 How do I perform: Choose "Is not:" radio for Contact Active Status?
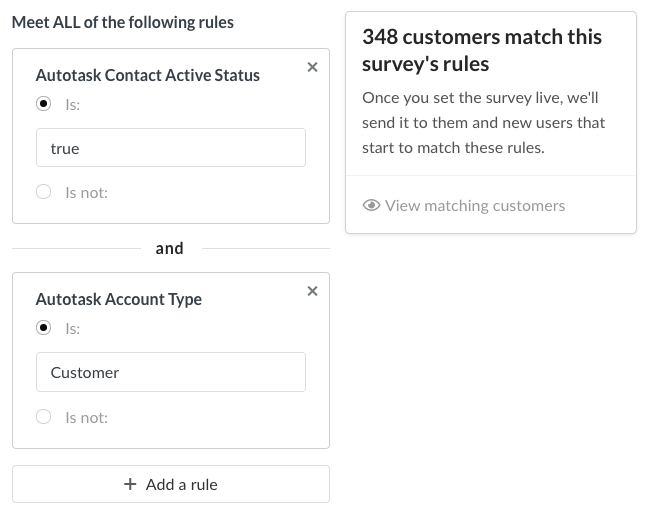point(43,192)
